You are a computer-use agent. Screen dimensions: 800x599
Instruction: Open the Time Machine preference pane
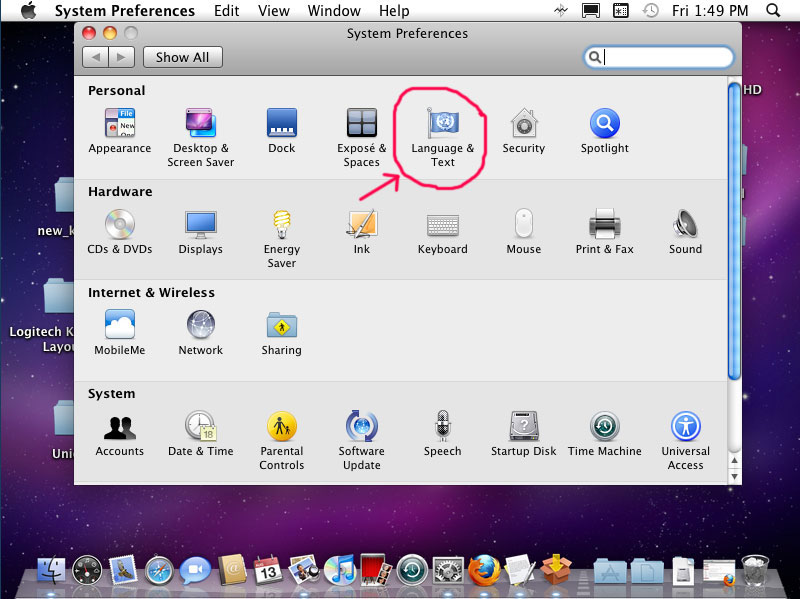(605, 434)
